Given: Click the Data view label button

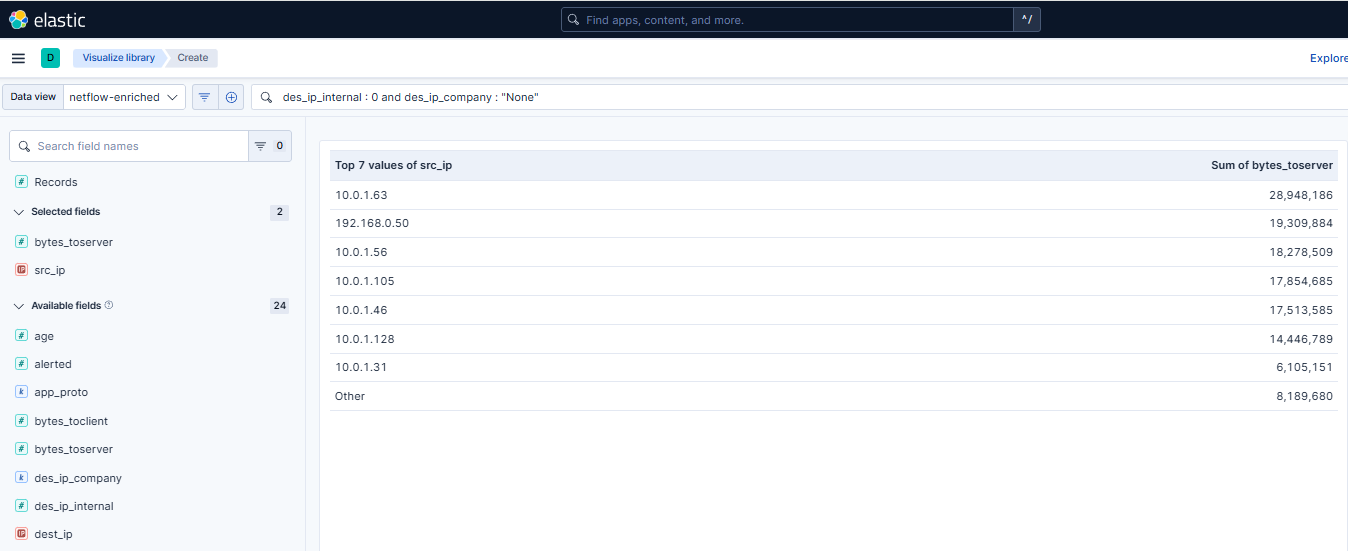Looking at the screenshot, I should point(33,97).
